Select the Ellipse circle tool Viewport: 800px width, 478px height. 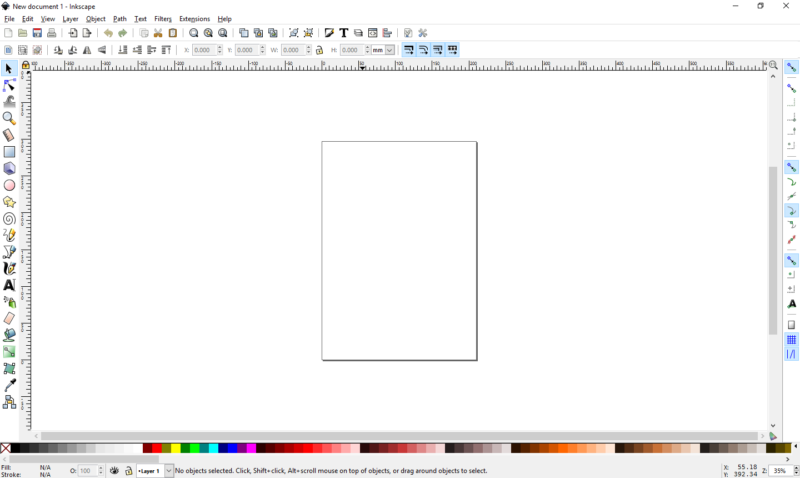click(x=9, y=185)
